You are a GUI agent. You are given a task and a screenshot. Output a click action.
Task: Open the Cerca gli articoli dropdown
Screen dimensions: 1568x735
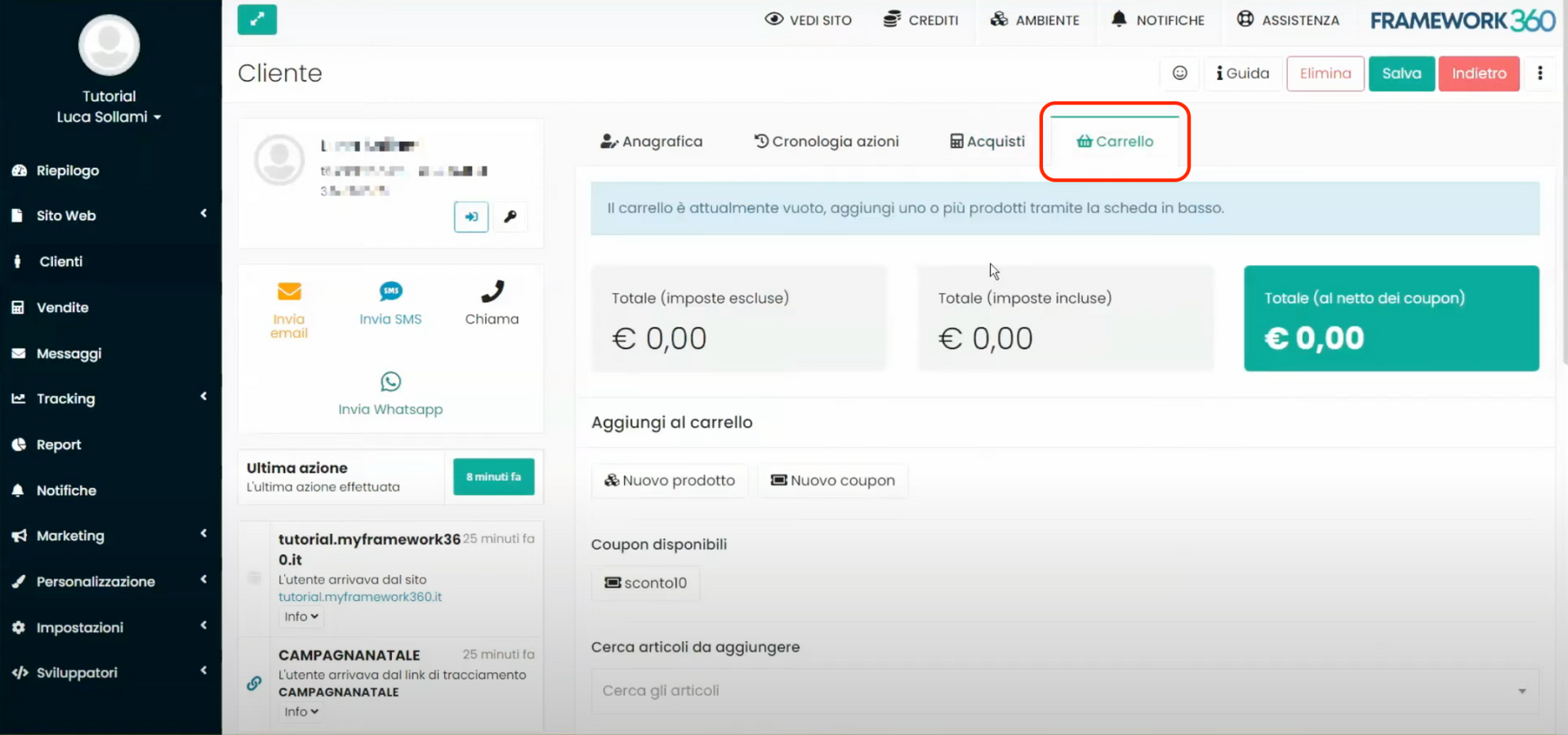[x=1064, y=691]
